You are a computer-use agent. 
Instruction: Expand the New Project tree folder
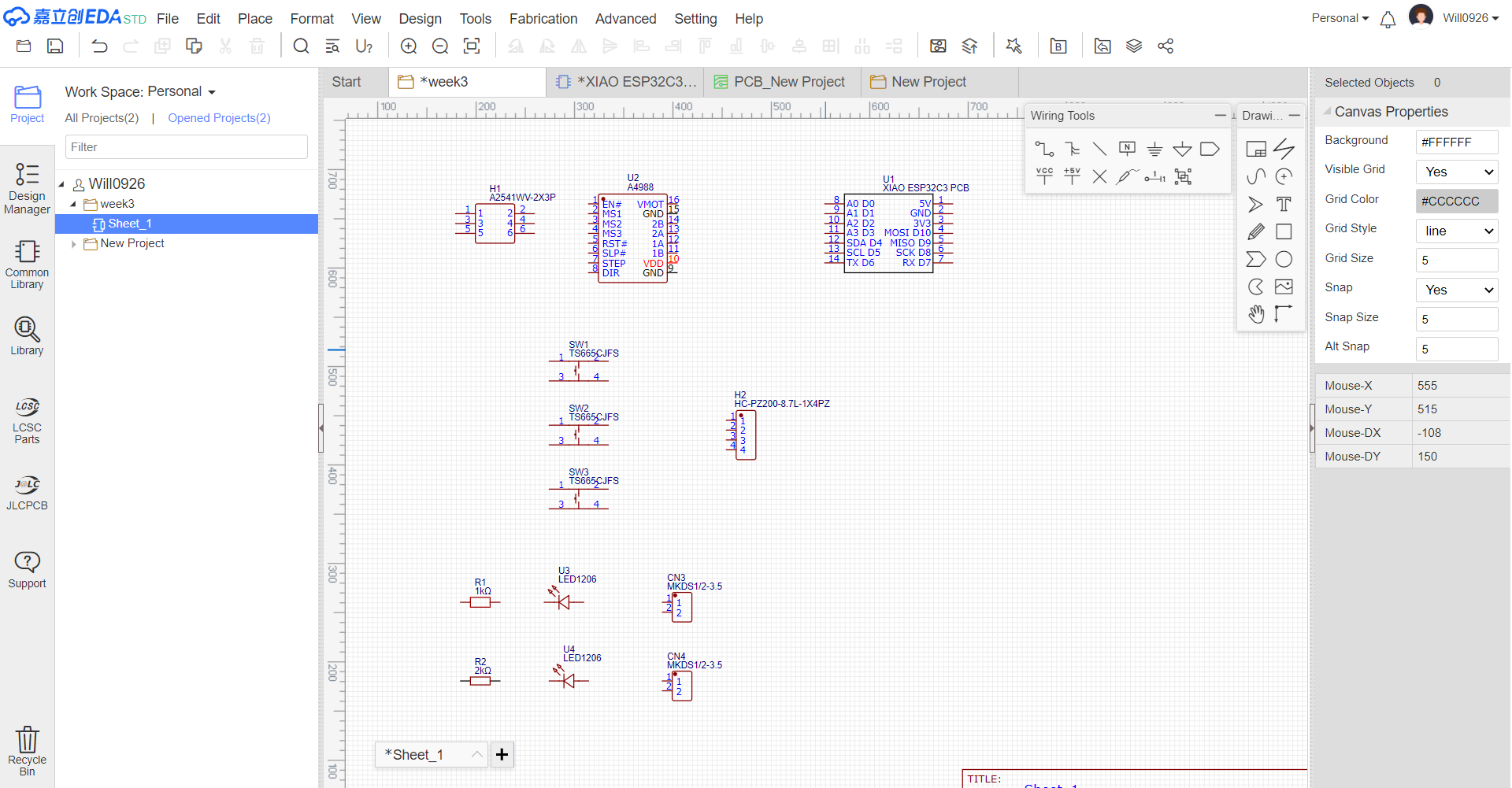[74, 244]
